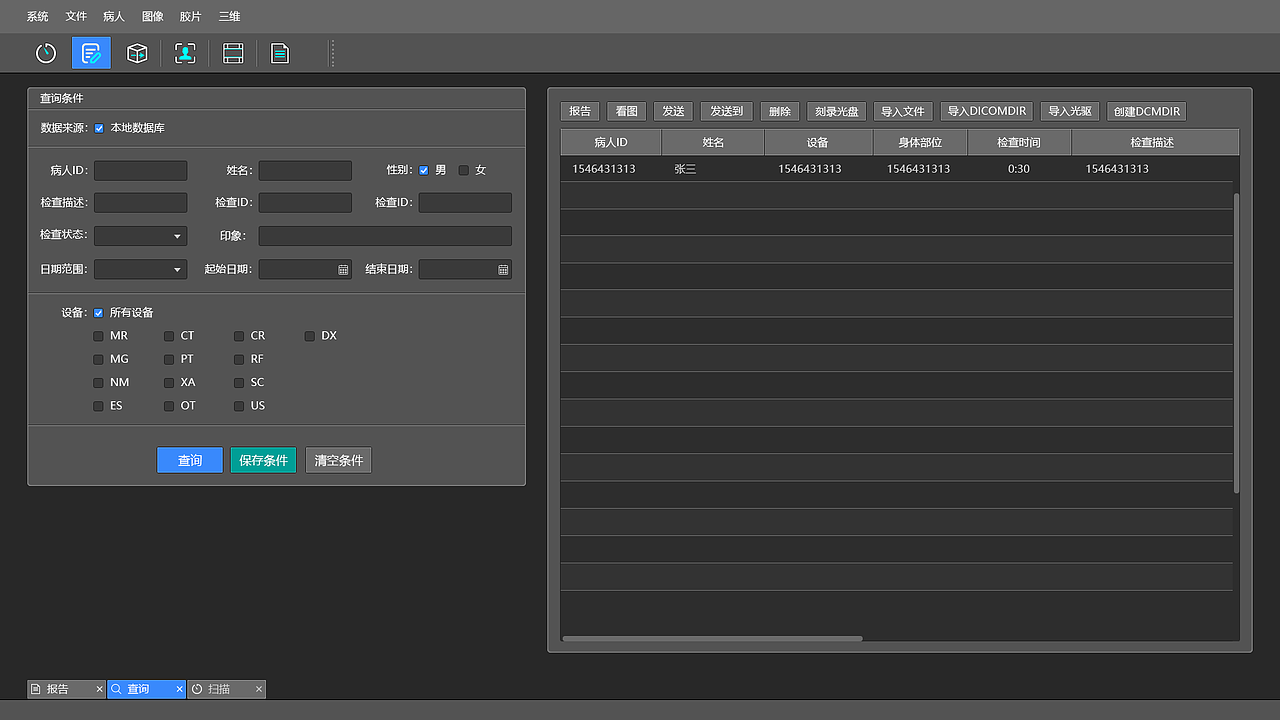Open the 胶片 menu

(x=191, y=16)
